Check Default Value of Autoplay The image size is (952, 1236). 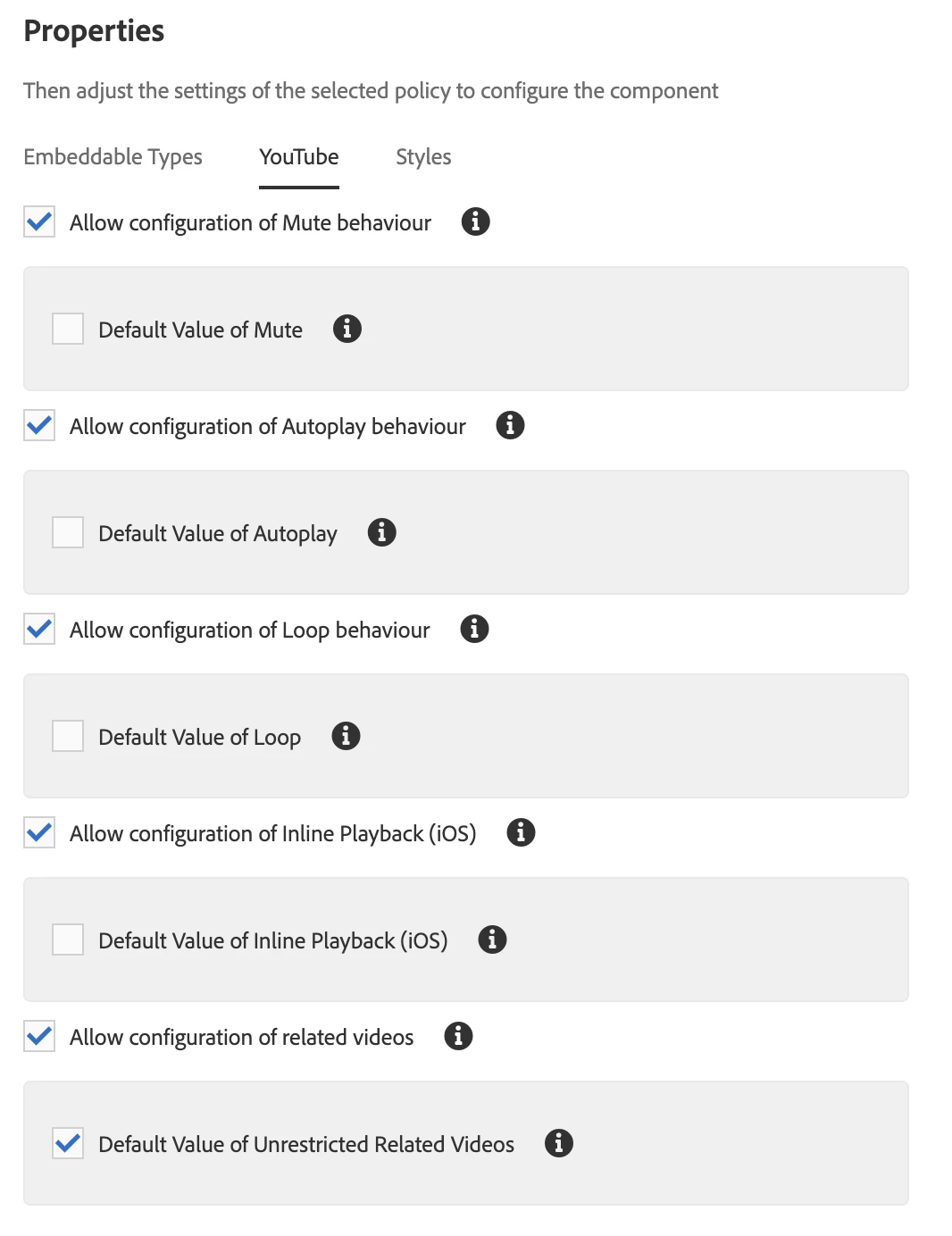[68, 532]
